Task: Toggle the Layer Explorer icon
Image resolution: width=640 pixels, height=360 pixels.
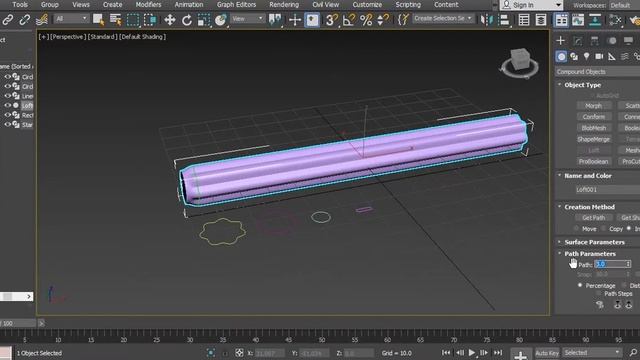Action: [x=541, y=20]
